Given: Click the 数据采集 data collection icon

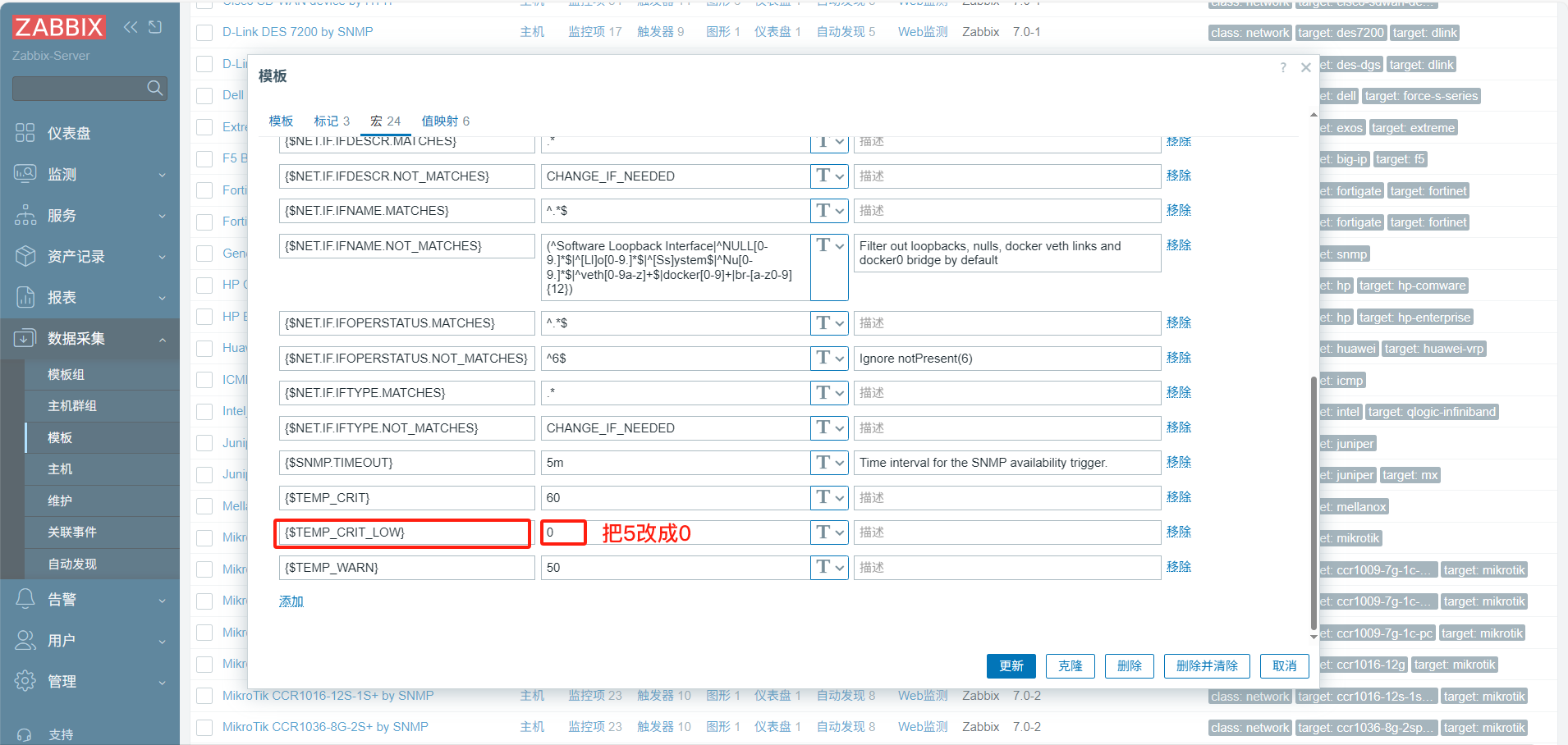Looking at the screenshot, I should (x=25, y=338).
